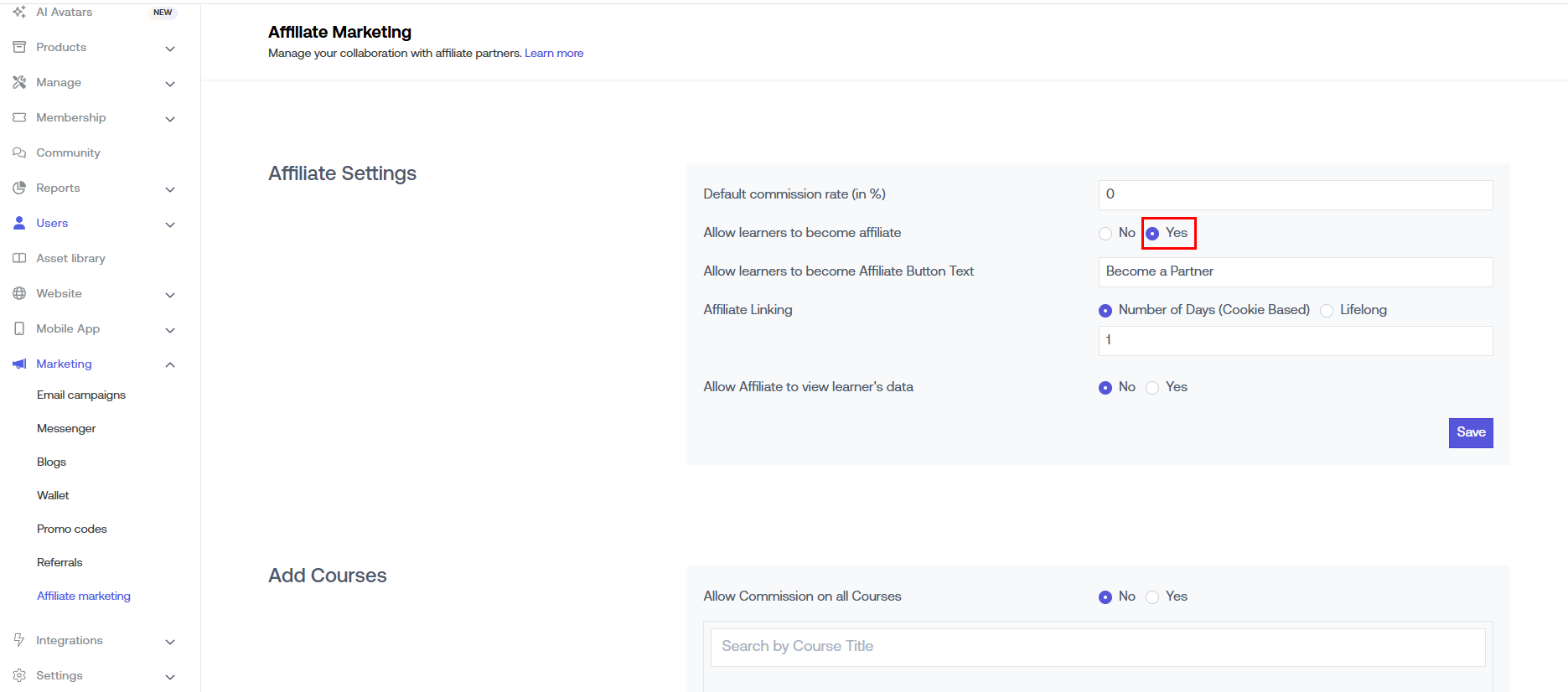Focus the Default commission rate field
This screenshot has height=692, width=1568.
(x=1295, y=194)
